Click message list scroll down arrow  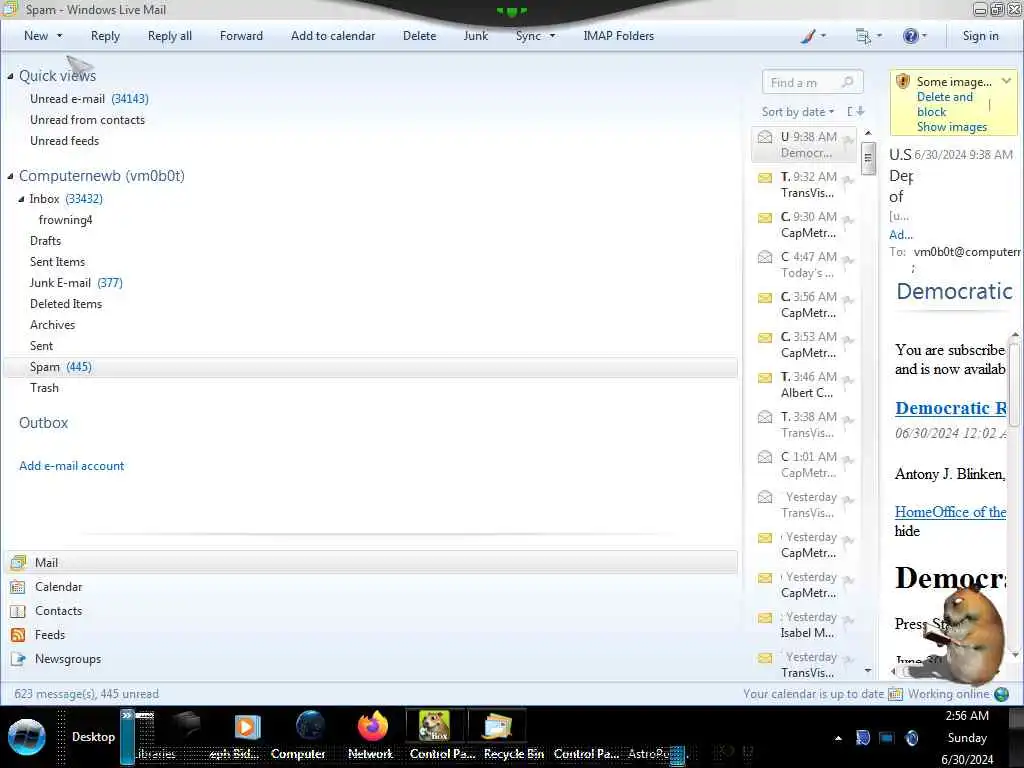coord(868,671)
